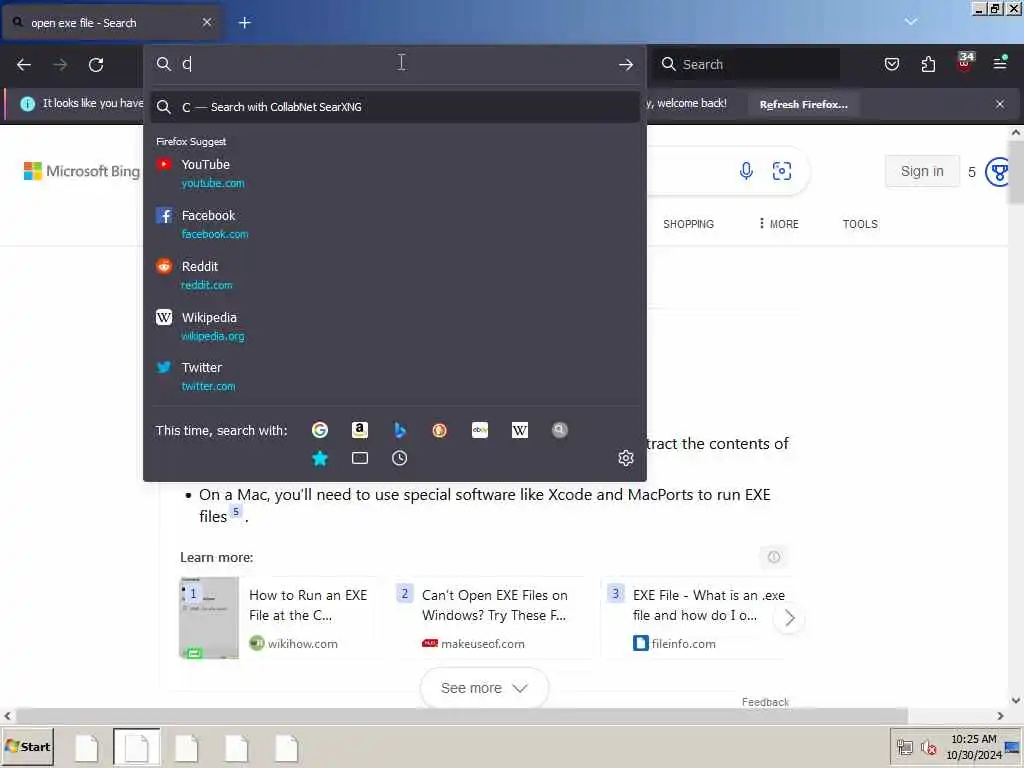Search Bookmarks with the star icon
The height and width of the screenshot is (768, 1024).
(320, 458)
